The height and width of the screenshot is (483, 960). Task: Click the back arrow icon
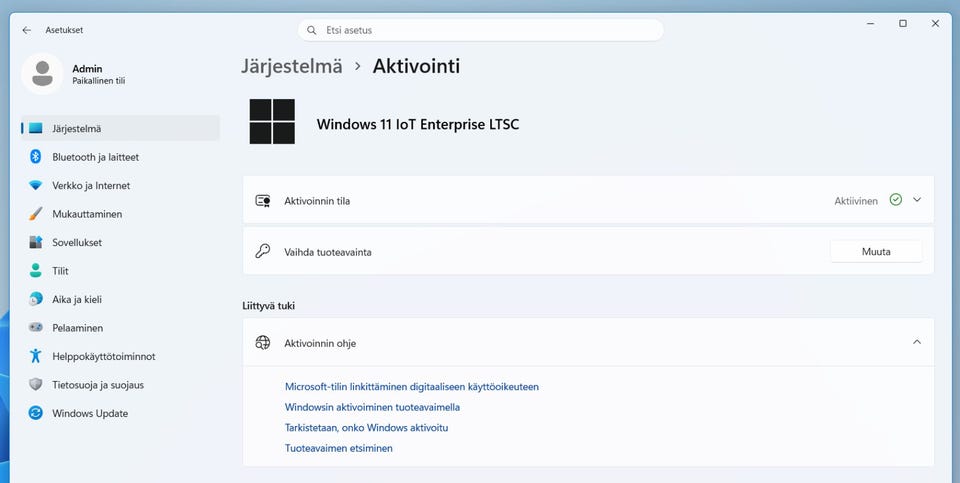click(x=26, y=30)
